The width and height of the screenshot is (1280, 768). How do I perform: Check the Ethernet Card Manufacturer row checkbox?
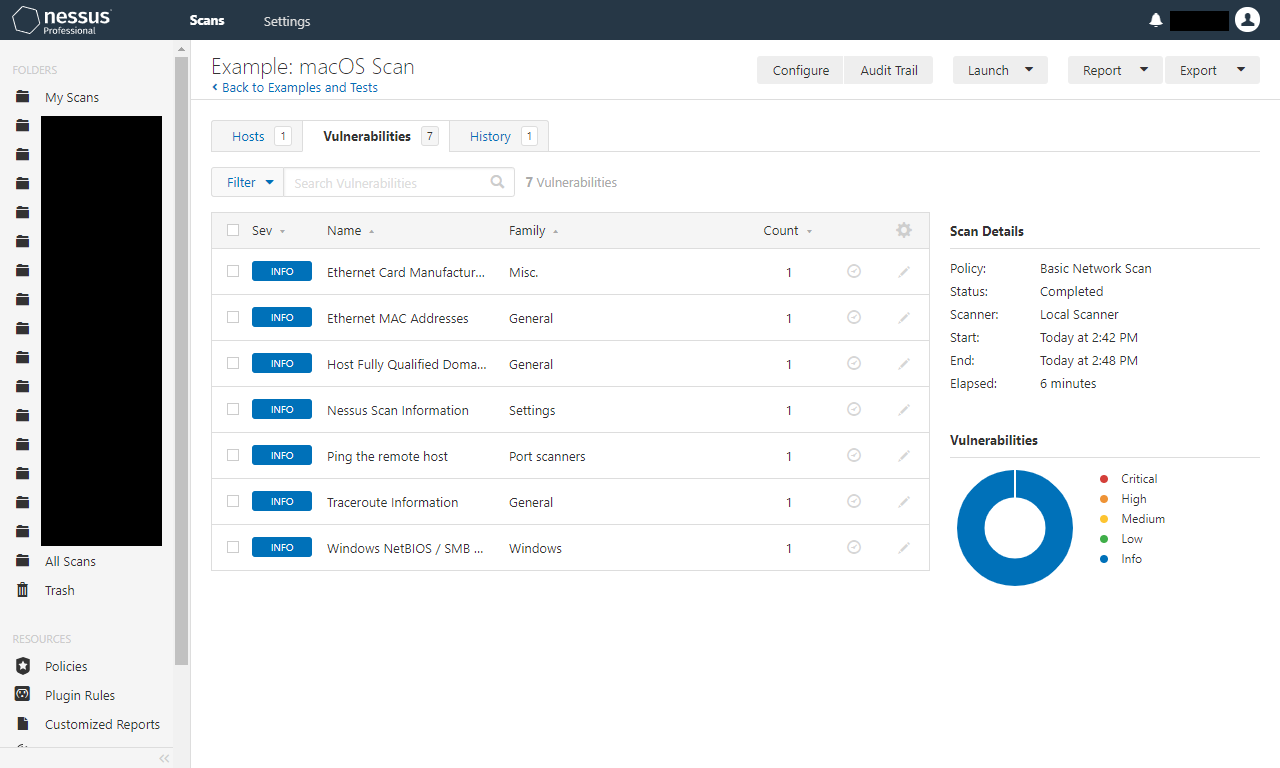click(233, 271)
